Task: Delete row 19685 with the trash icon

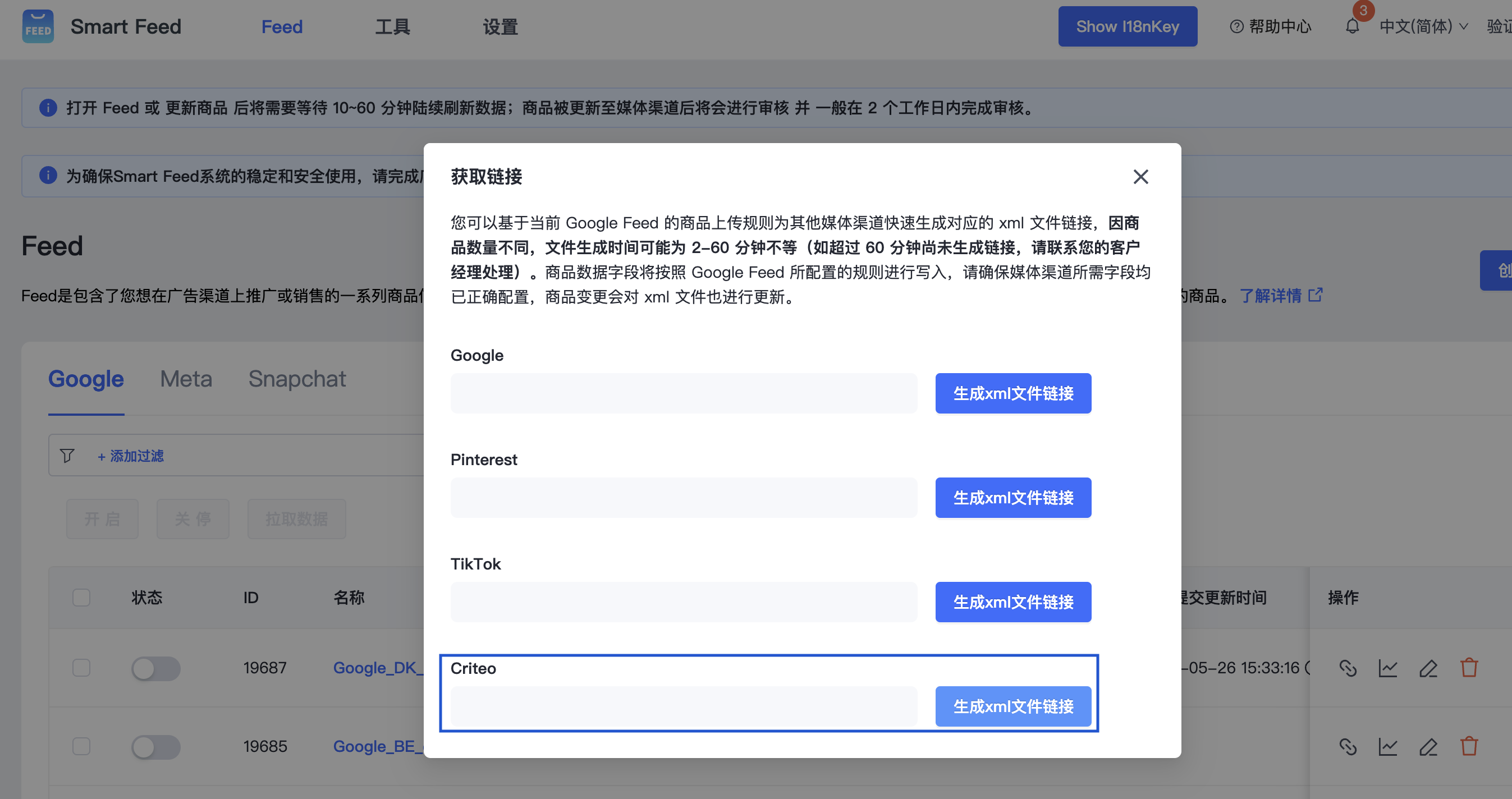Action: 1469,746
